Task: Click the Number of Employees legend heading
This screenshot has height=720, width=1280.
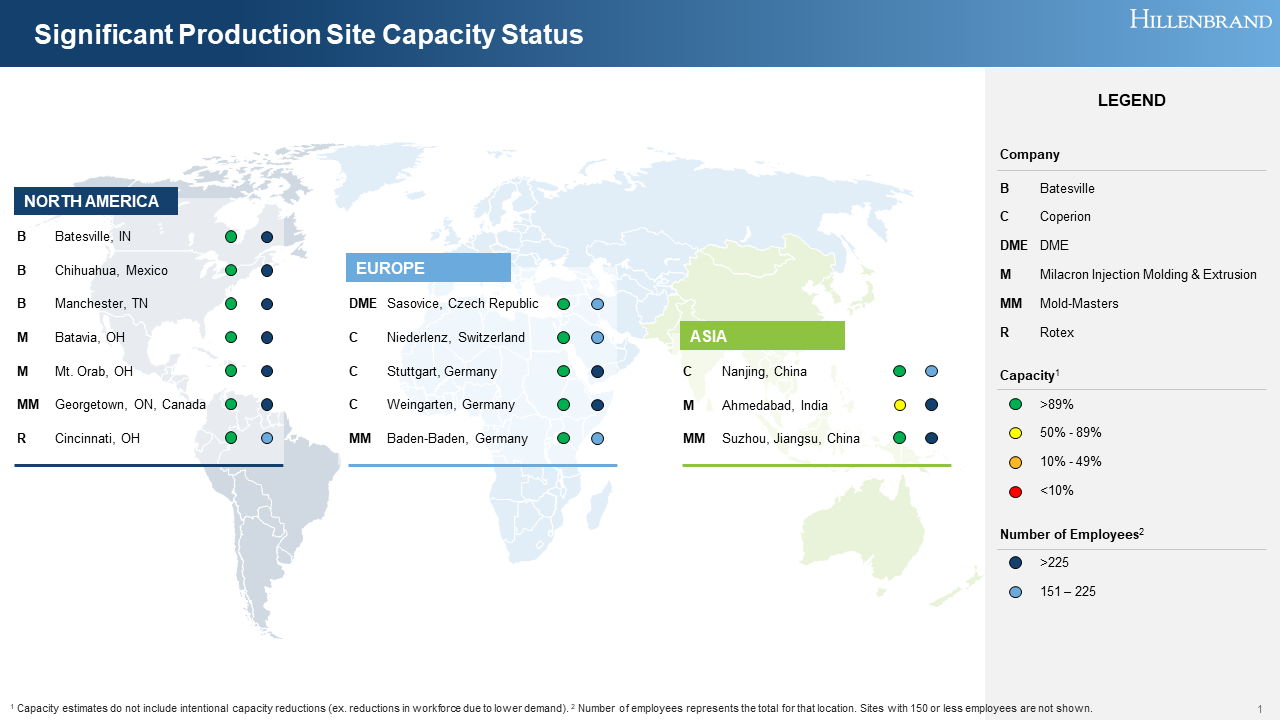Action: (x=1072, y=535)
